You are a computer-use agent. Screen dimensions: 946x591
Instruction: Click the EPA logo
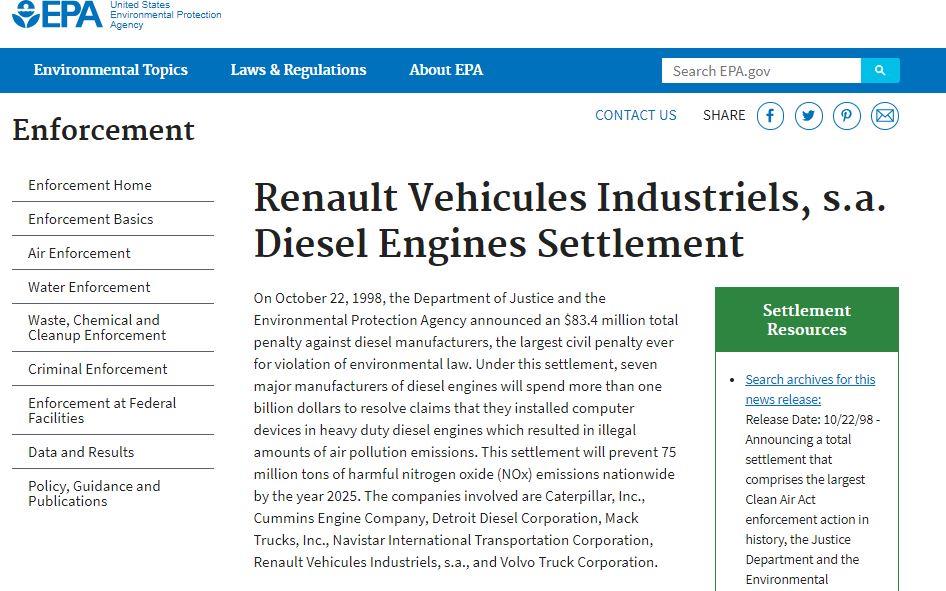[x=117, y=14]
